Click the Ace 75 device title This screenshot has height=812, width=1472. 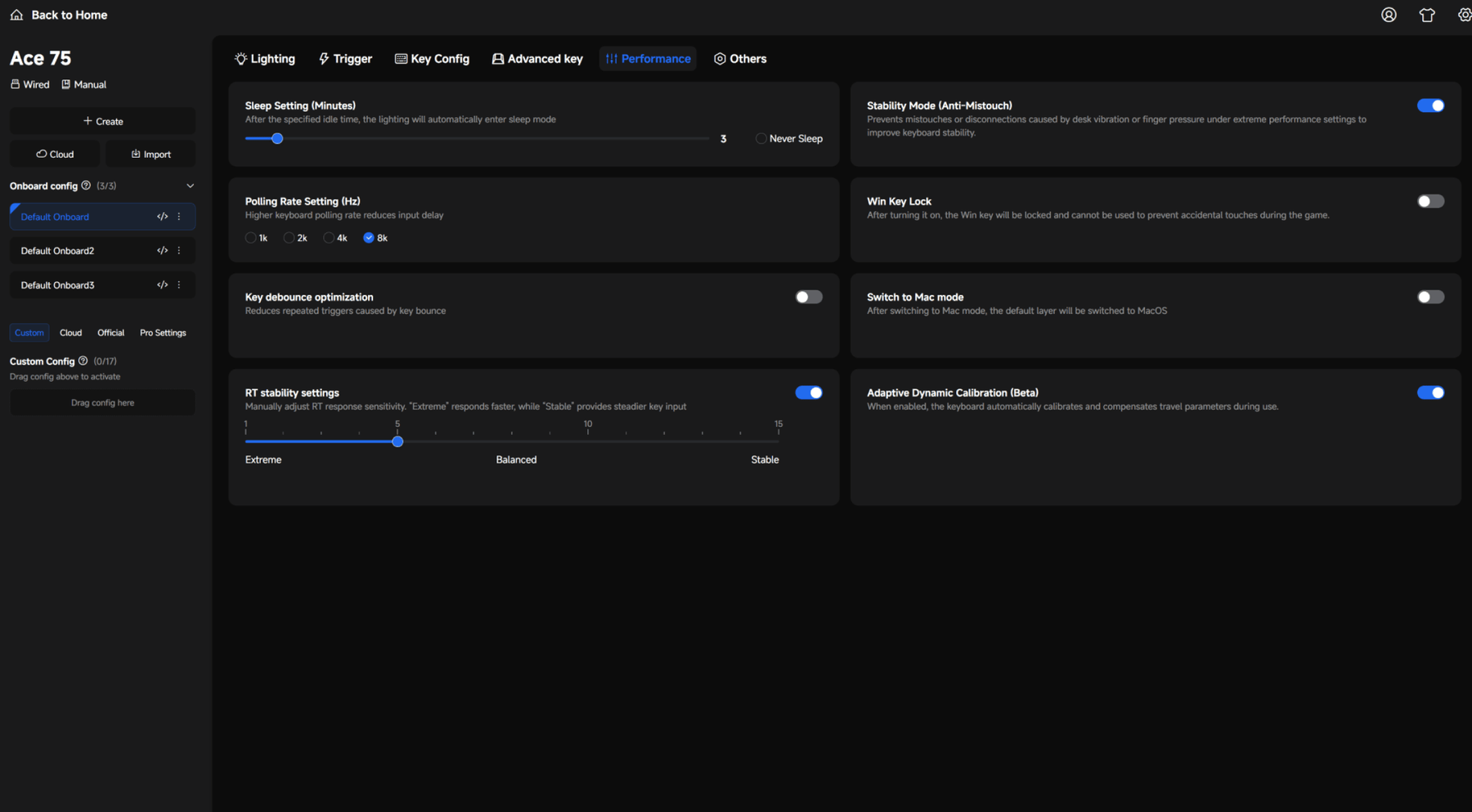pyautogui.click(x=40, y=58)
